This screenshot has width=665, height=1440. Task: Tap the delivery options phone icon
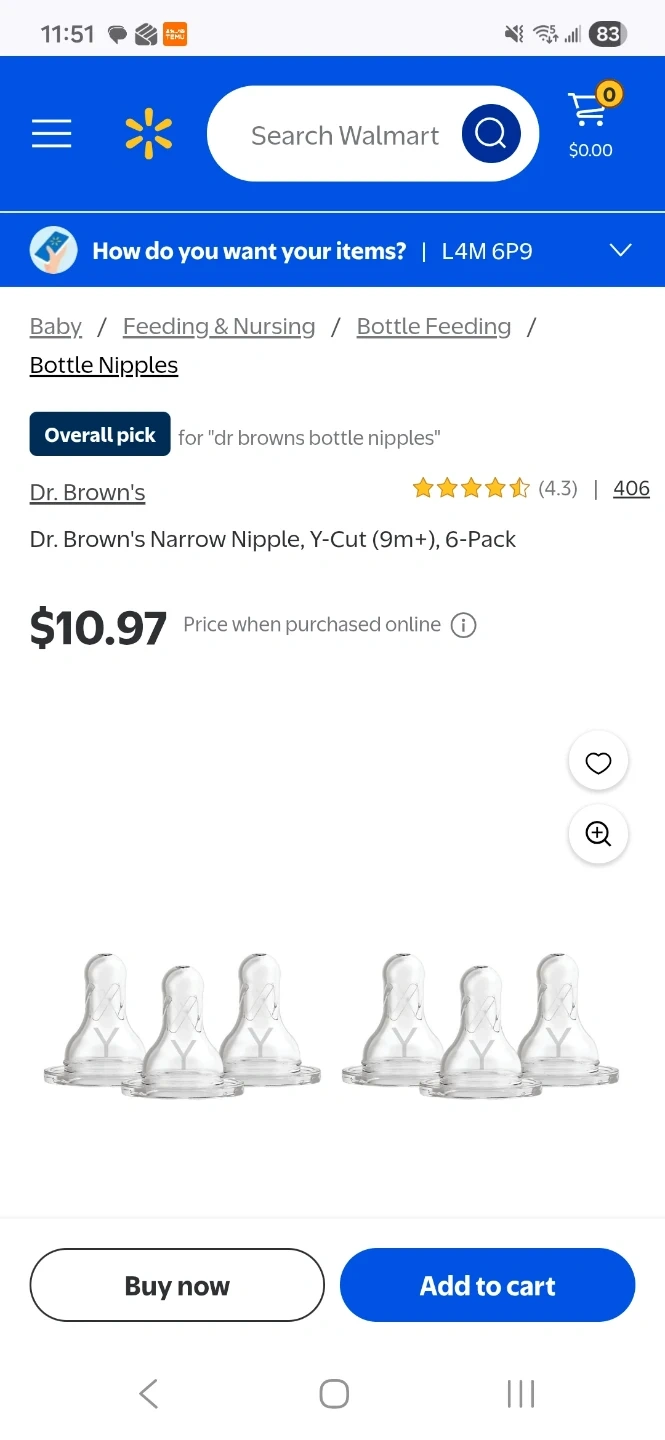pyautogui.click(x=54, y=251)
